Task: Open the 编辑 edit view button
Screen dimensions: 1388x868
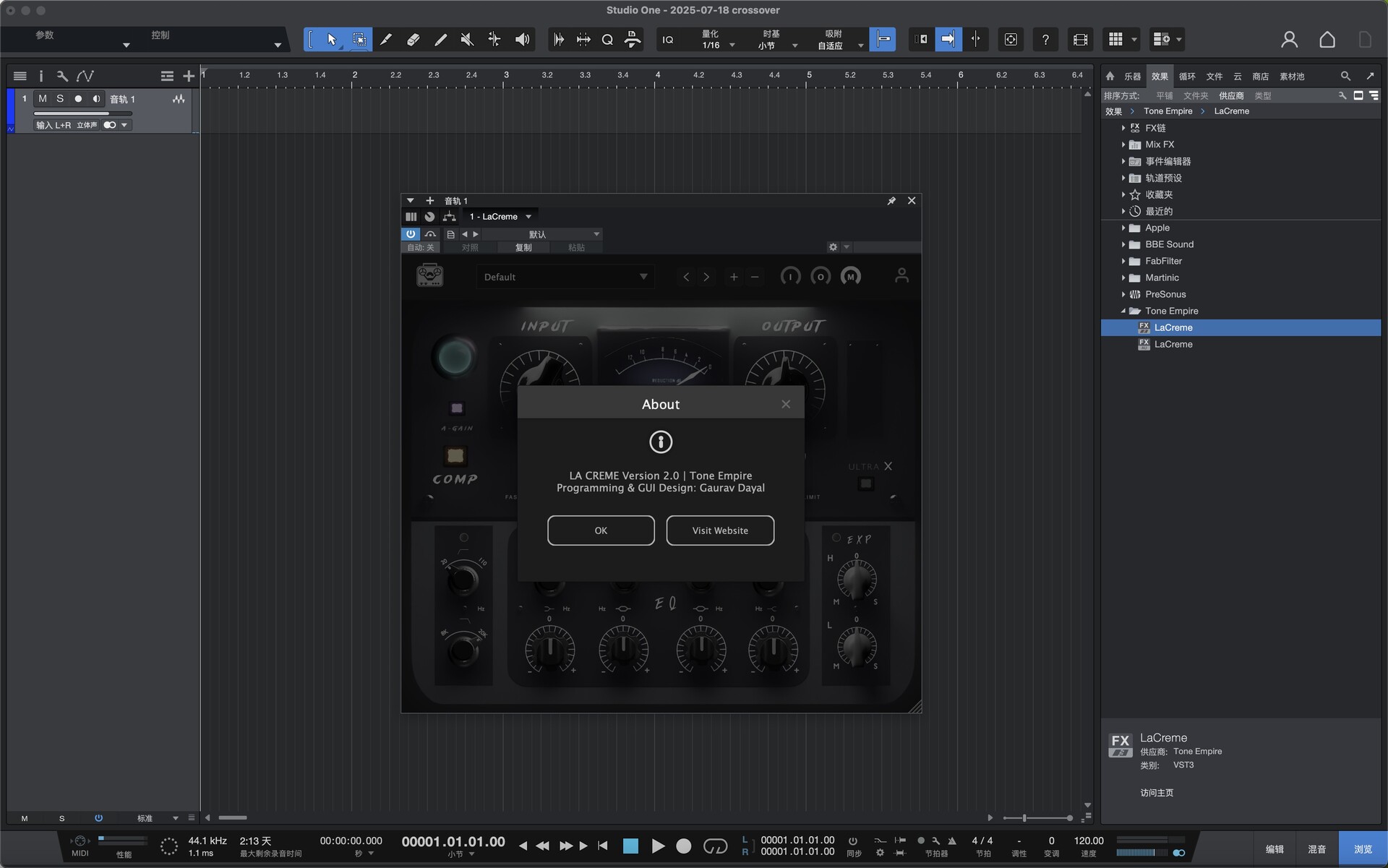Action: (1275, 849)
